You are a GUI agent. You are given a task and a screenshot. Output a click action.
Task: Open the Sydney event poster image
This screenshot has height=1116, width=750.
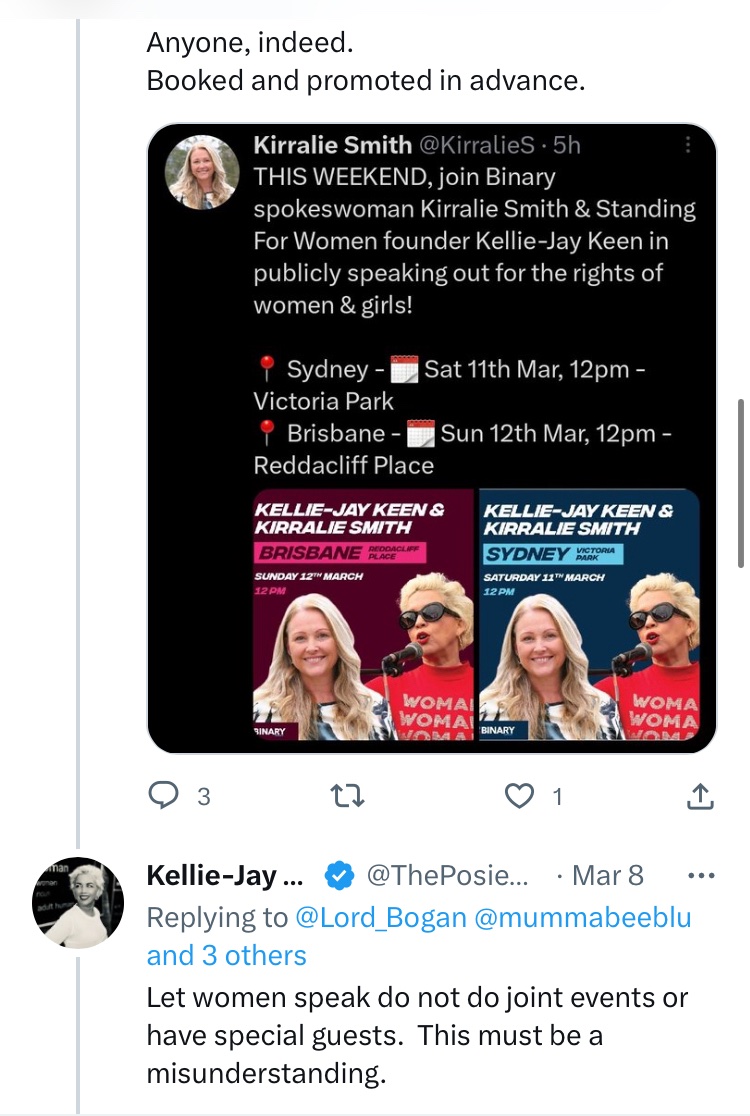[x=589, y=614]
